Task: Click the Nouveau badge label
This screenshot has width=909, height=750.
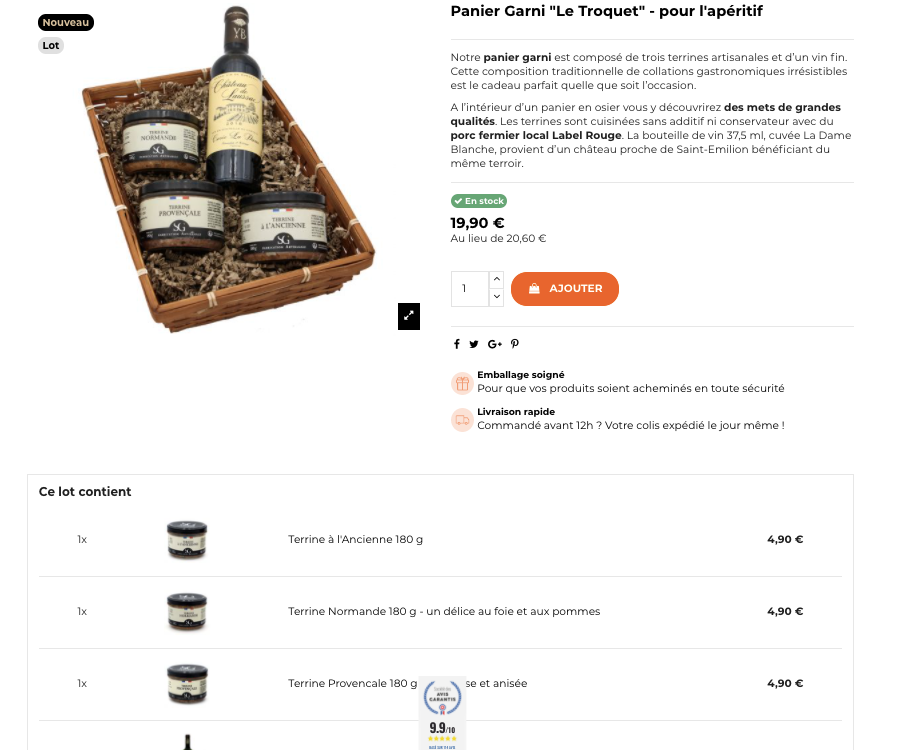Action: (66, 23)
